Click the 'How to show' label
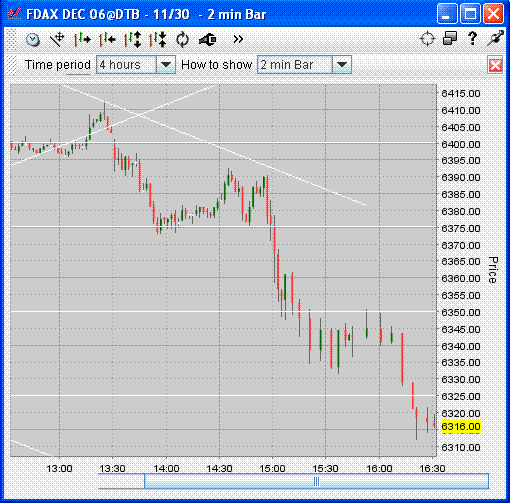This screenshot has height=503, width=510. pos(216,65)
